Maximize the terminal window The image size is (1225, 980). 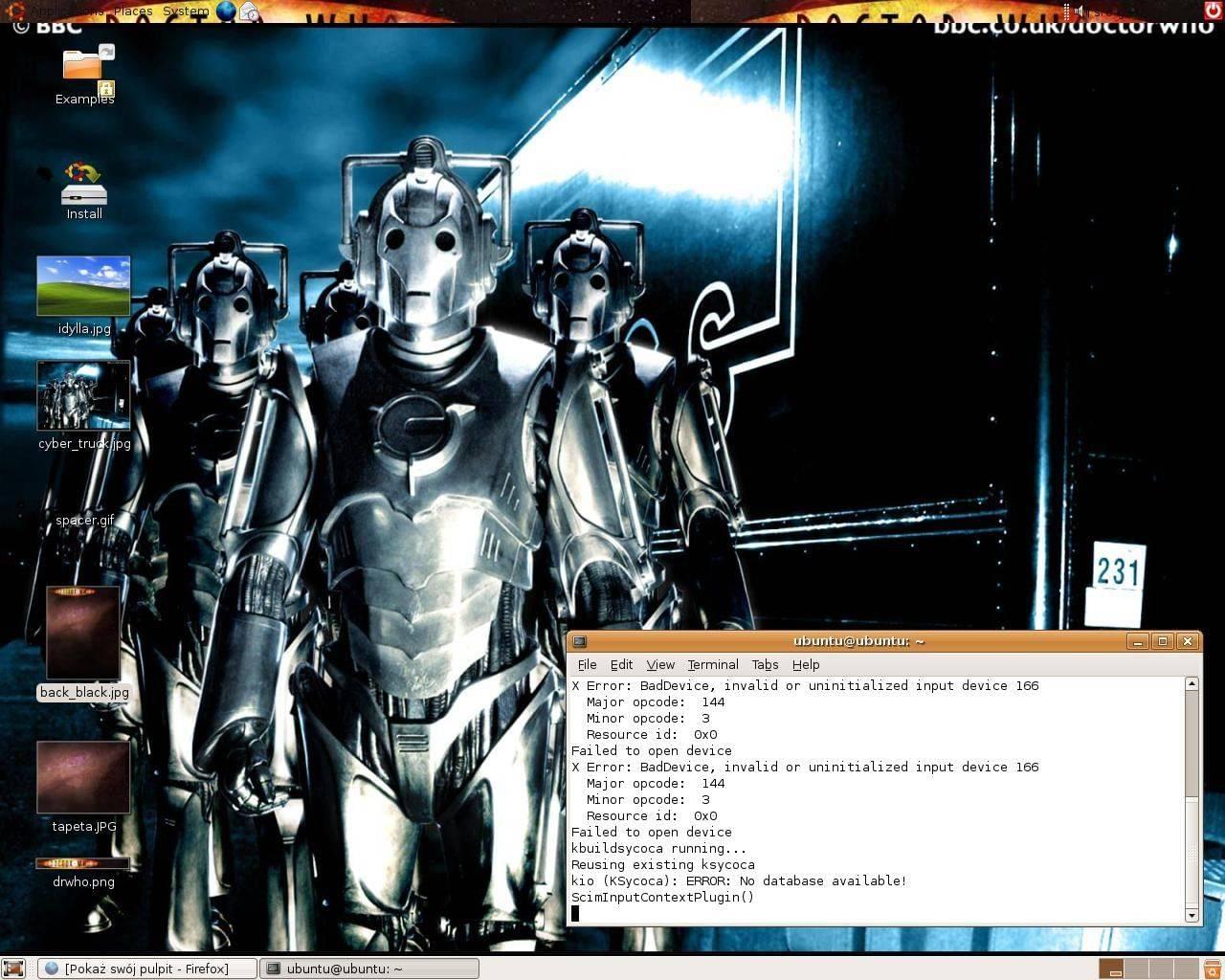1163,641
